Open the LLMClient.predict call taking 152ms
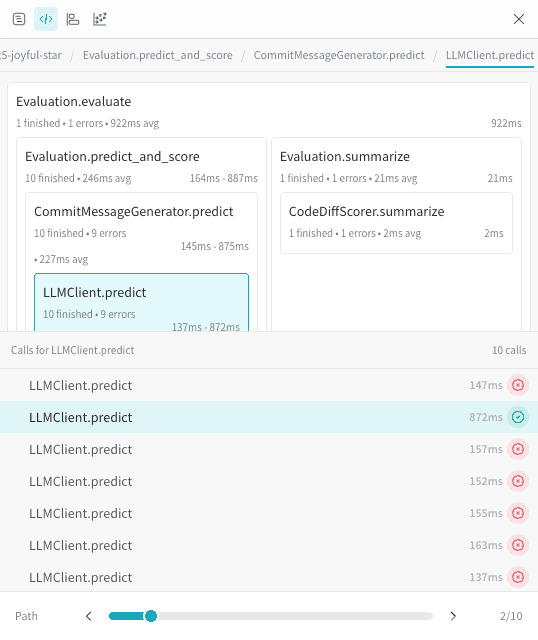 [269, 481]
